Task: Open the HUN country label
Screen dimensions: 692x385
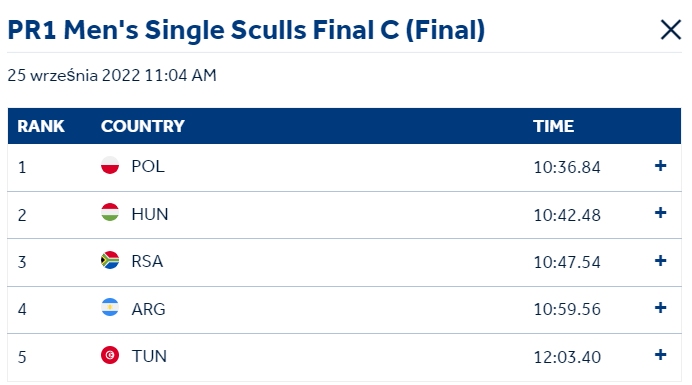Action: (150, 214)
